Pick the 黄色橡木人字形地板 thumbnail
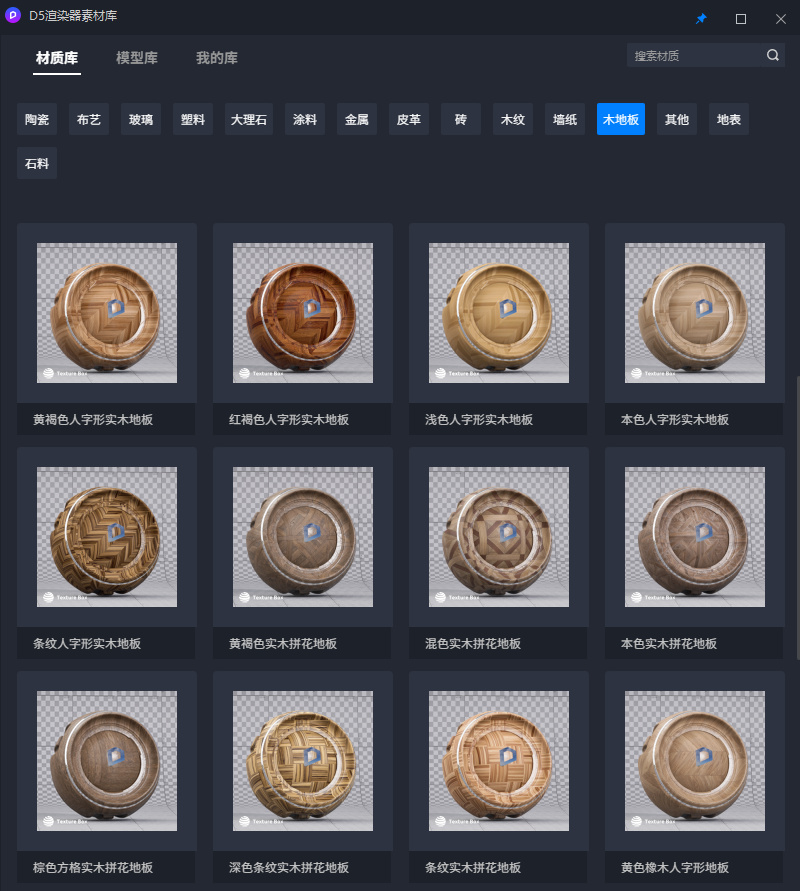Screen dimensions: 800x891 [695, 761]
